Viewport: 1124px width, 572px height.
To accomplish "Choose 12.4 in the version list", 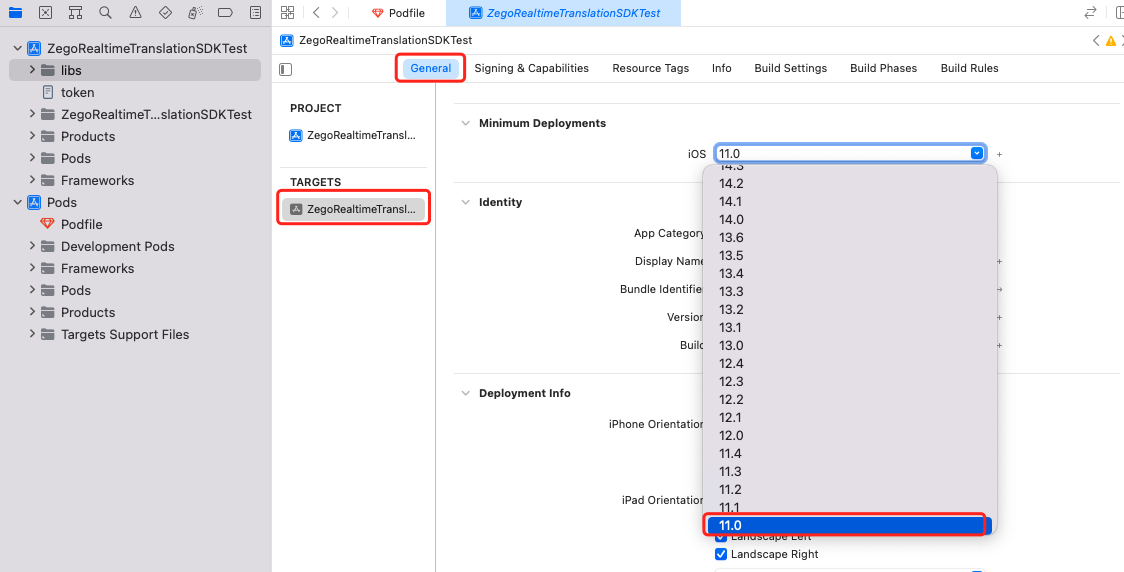I will point(850,363).
